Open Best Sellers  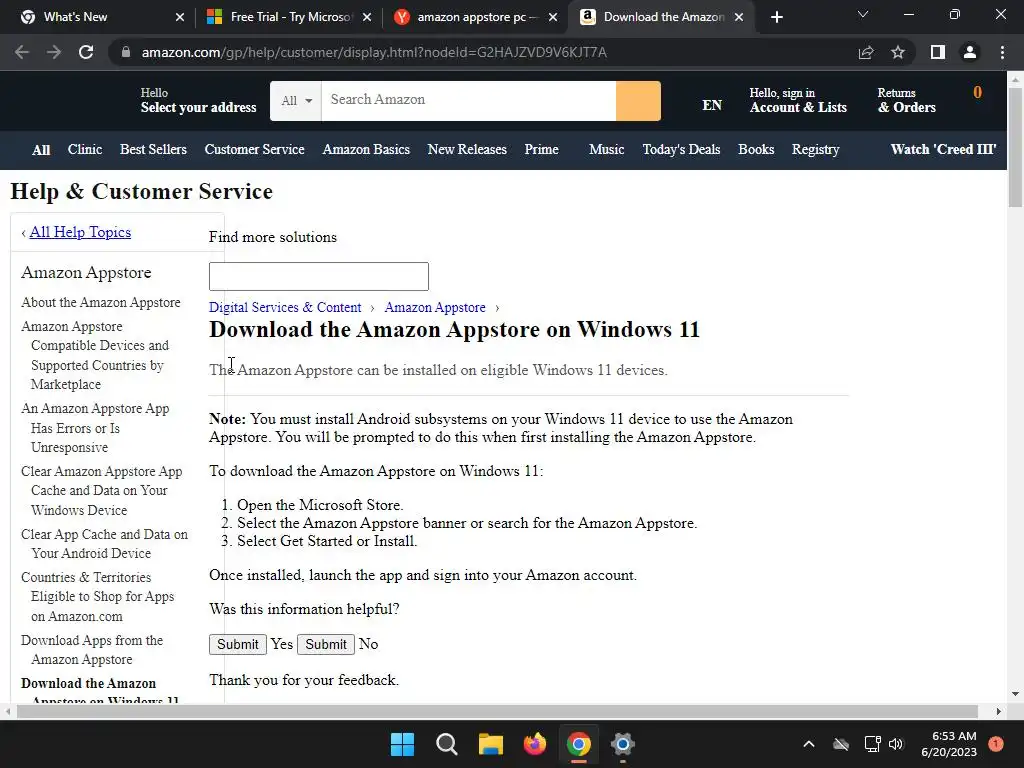click(153, 150)
